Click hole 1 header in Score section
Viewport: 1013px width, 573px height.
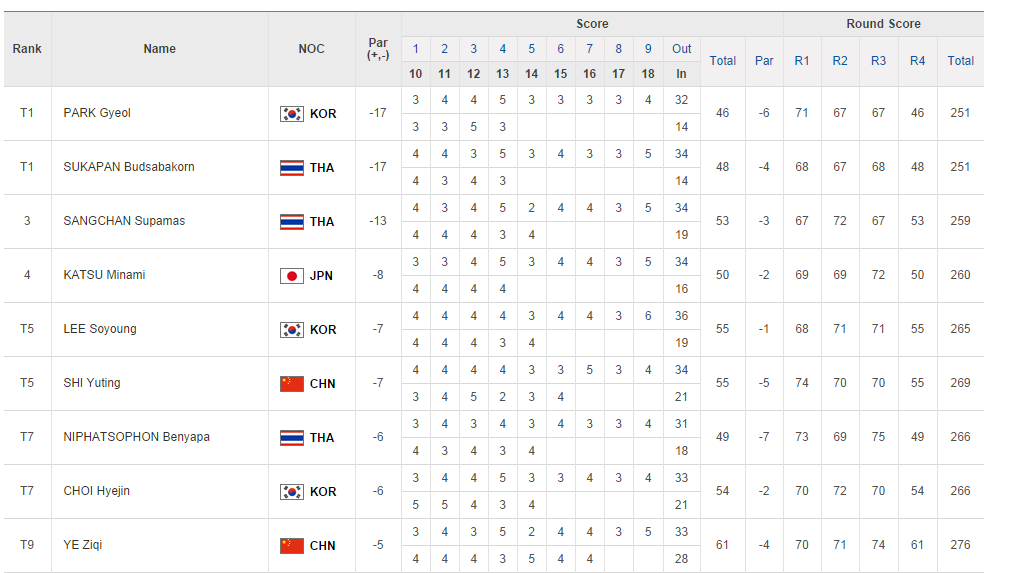416,49
